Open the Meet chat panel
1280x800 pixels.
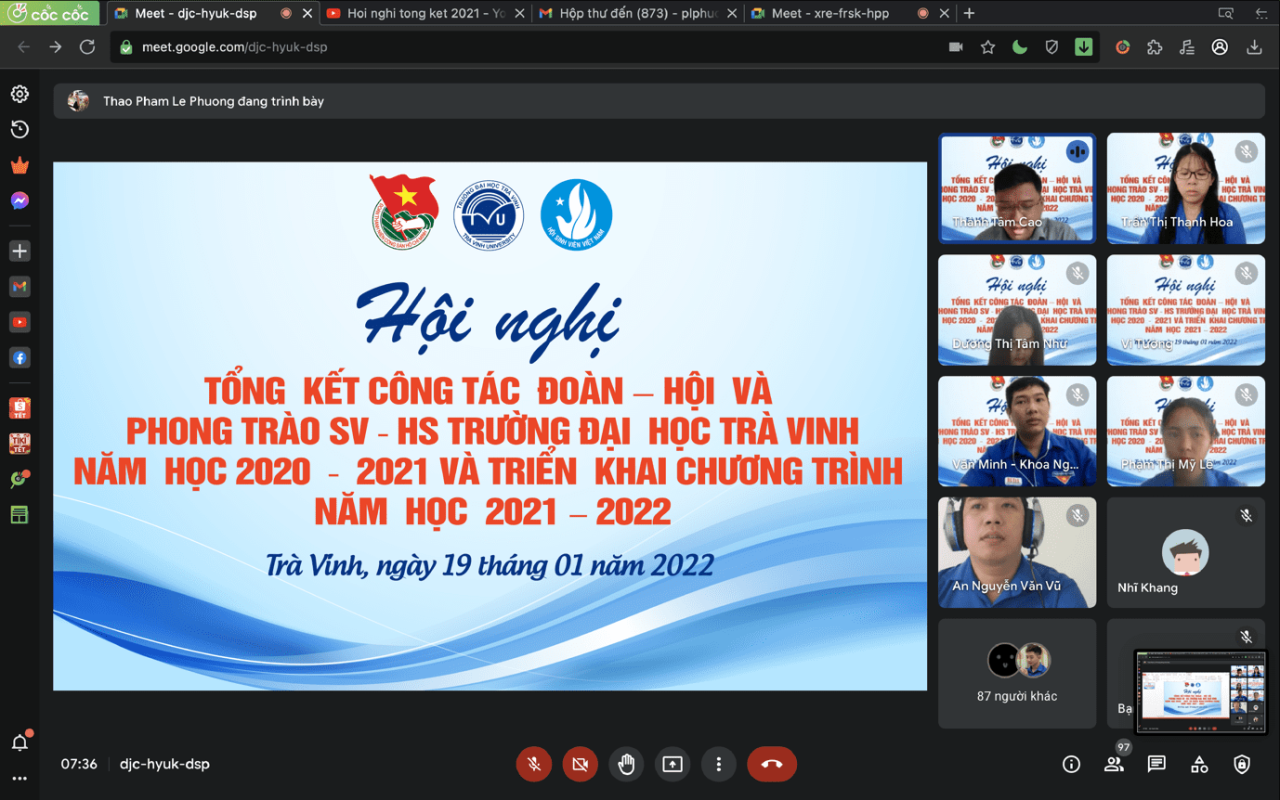1157,764
